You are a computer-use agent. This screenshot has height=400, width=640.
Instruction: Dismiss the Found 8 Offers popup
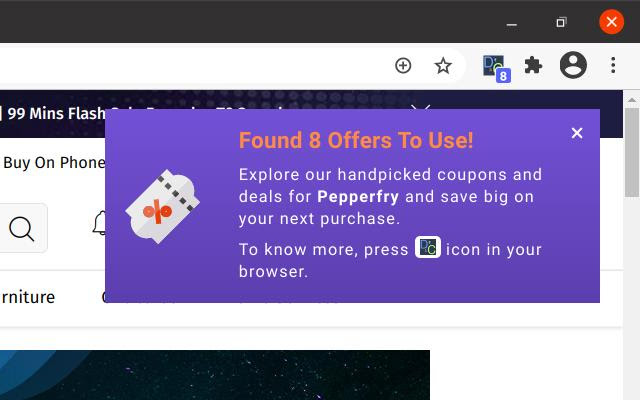click(x=577, y=133)
